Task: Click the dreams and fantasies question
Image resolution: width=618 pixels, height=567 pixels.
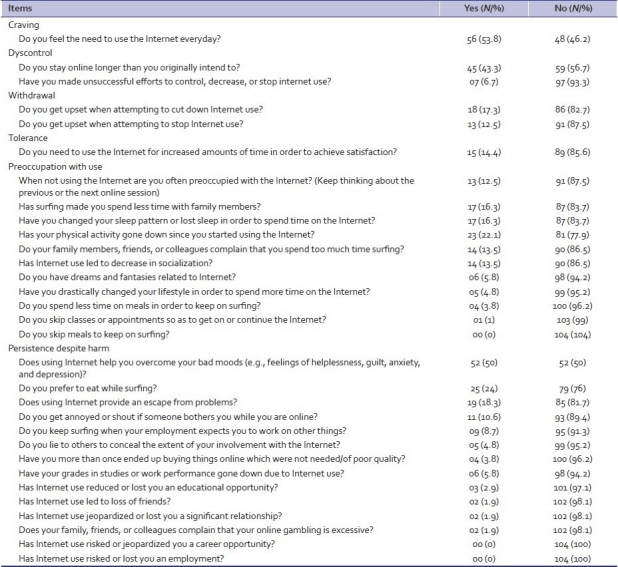Action: pyautogui.click(x=127, y=277)
